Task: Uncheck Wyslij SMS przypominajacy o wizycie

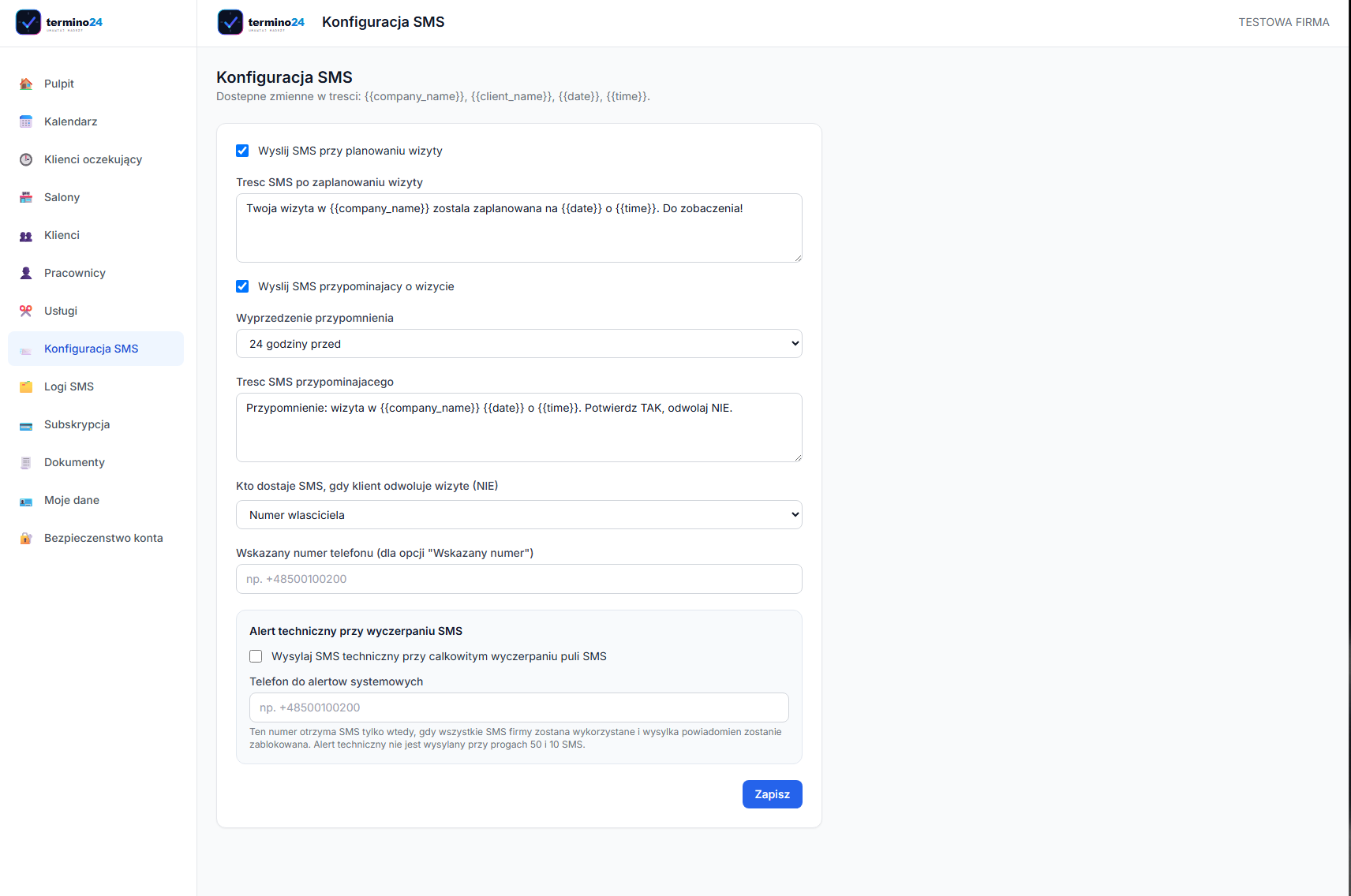Action: pos(242,286)
